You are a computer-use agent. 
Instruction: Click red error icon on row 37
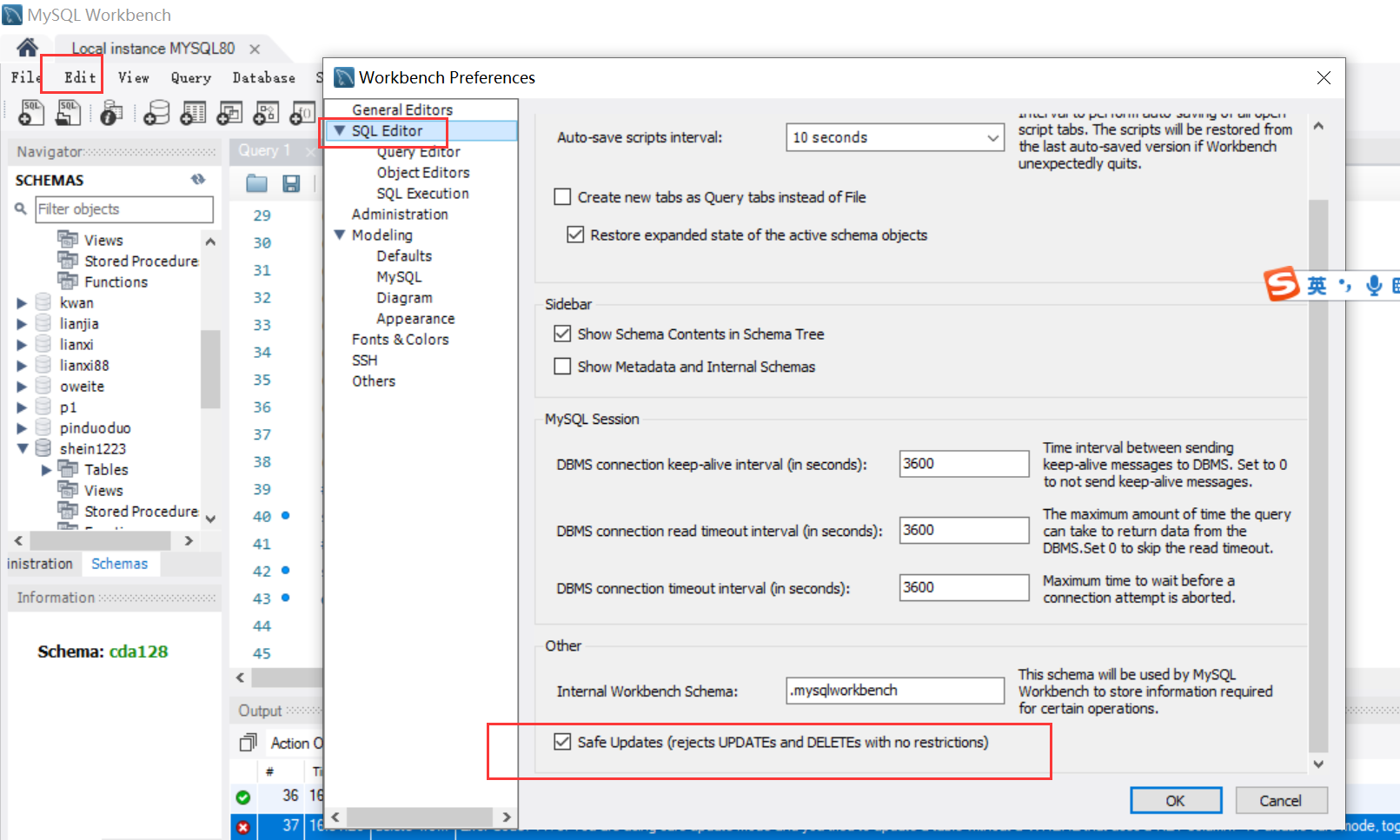(243, 827)
